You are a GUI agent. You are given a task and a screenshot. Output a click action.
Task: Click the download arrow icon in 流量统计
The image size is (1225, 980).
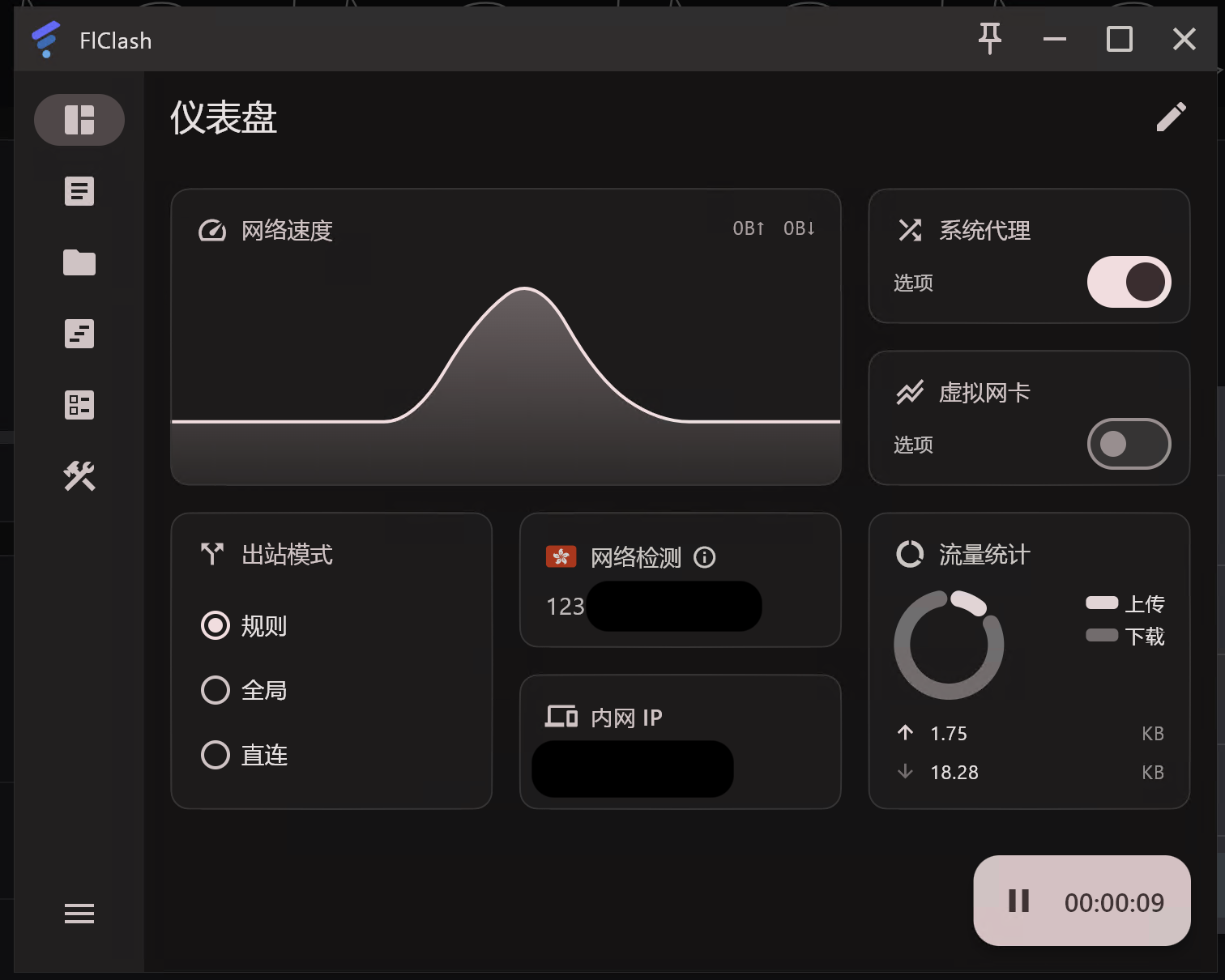906,772
